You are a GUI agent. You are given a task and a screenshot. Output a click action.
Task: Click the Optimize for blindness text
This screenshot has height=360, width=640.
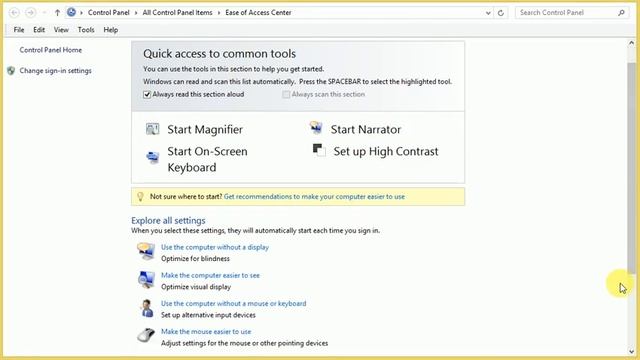(195, 259)
